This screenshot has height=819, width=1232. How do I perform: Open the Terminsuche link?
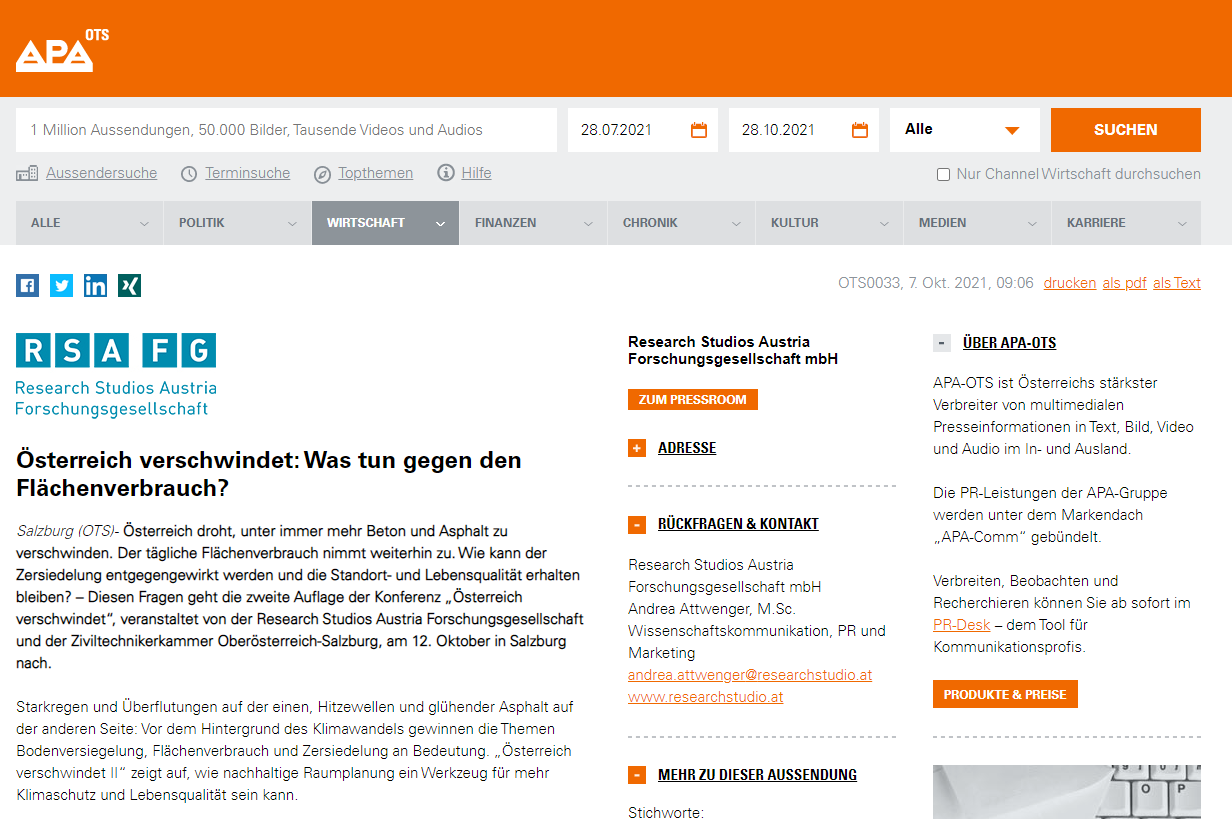248,173
